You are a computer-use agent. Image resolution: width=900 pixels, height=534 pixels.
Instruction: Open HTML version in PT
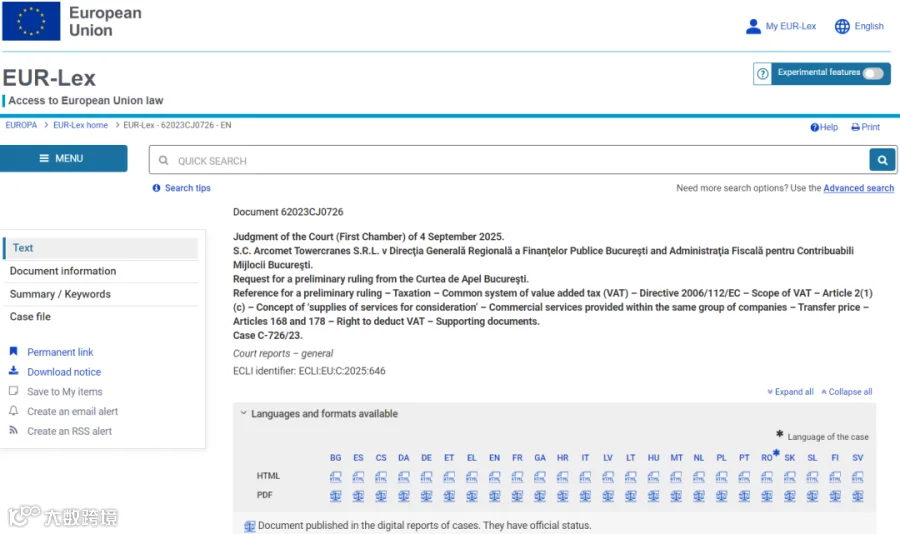click(x=744, y=477)
